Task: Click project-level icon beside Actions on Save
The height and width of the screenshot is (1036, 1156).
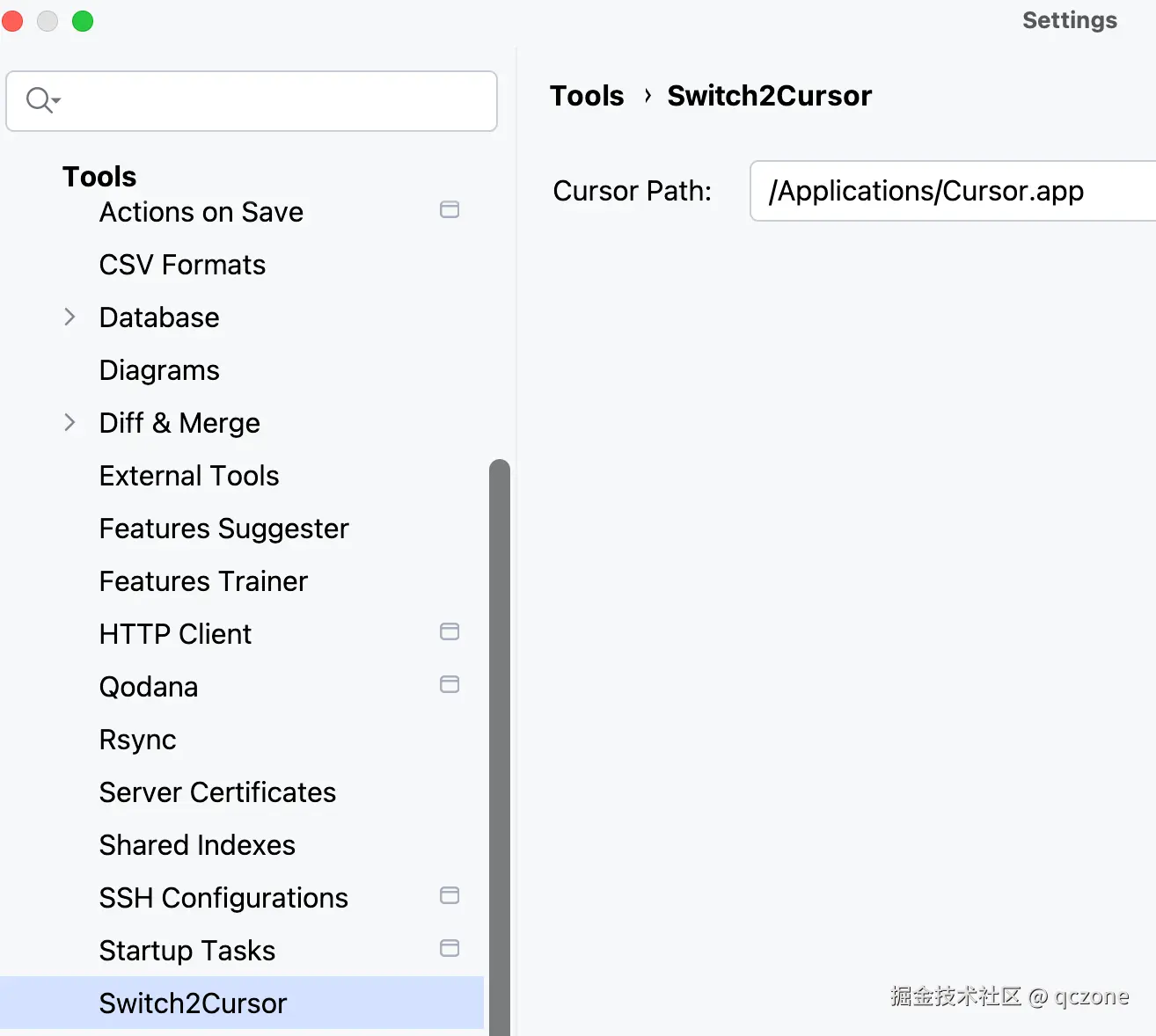Action: pos(450,210)
